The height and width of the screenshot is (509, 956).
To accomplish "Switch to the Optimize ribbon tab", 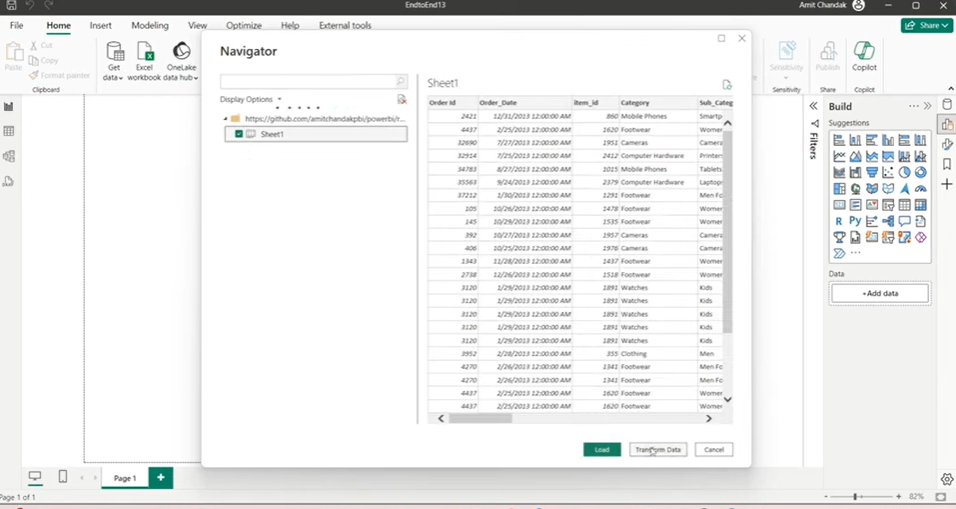I will pos(244,26).
